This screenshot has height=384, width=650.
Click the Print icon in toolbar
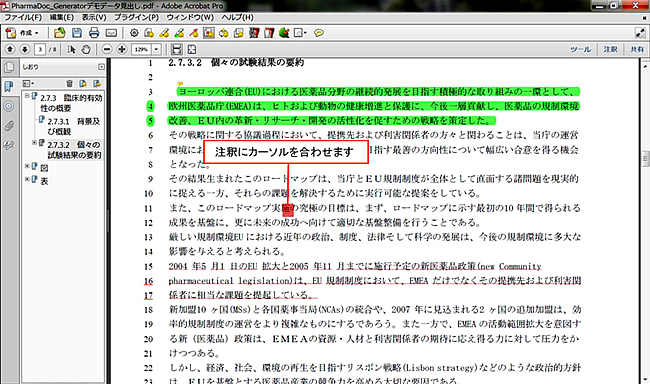tap(94, 33)
